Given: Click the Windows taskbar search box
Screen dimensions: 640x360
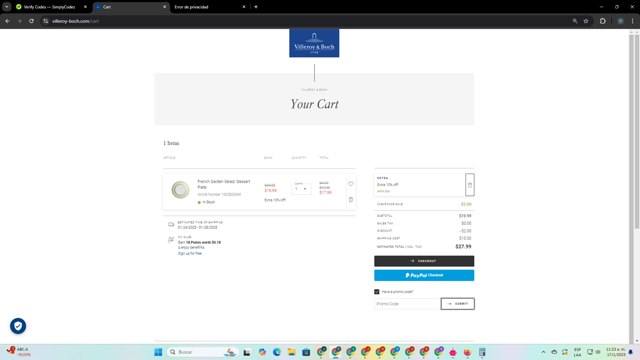Looking at the screenshot, I should (x=202, y=352).
